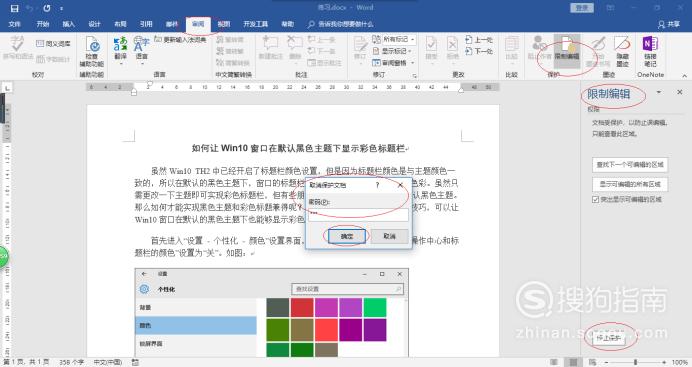Viewport: 692px width, 367px height.
Task: Redo the last action
Action: (47, 8)
